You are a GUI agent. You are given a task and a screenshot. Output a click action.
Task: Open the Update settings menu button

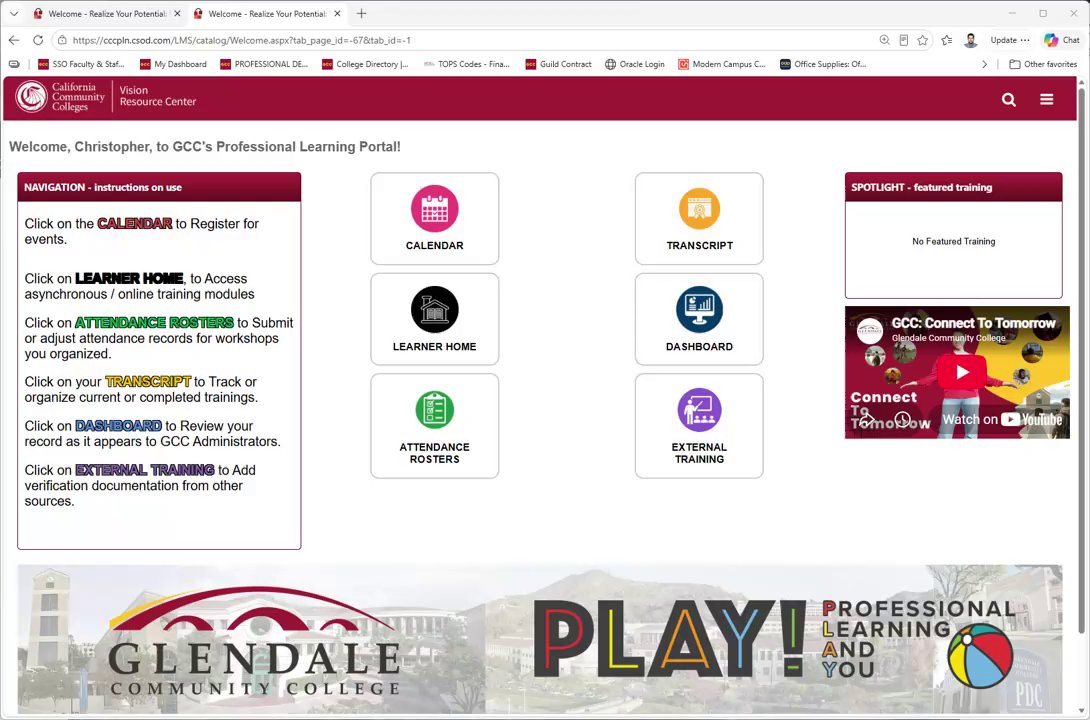pos(1010,40)
